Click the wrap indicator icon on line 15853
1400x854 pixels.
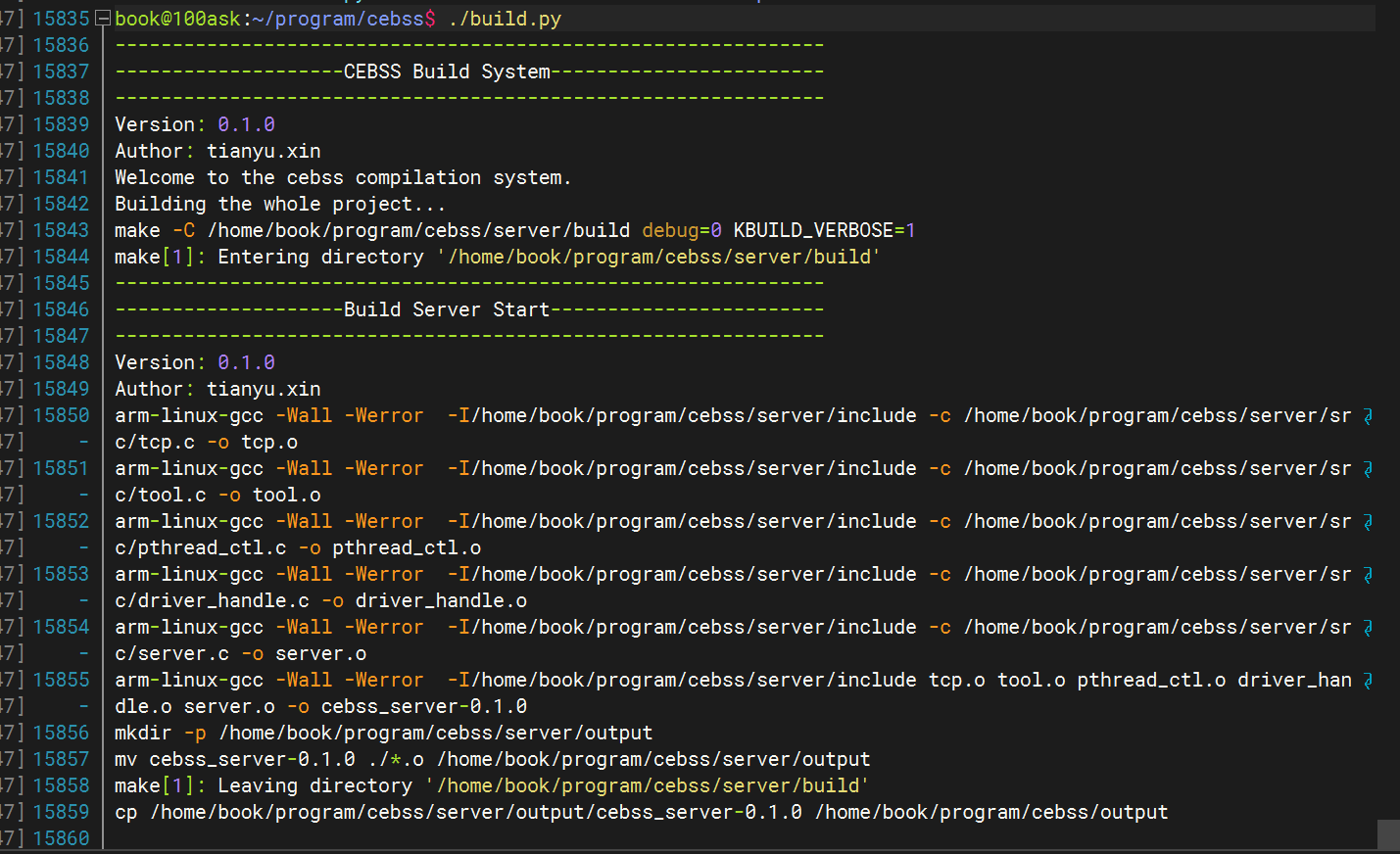pyautogui.click(x=1369, y=574)
